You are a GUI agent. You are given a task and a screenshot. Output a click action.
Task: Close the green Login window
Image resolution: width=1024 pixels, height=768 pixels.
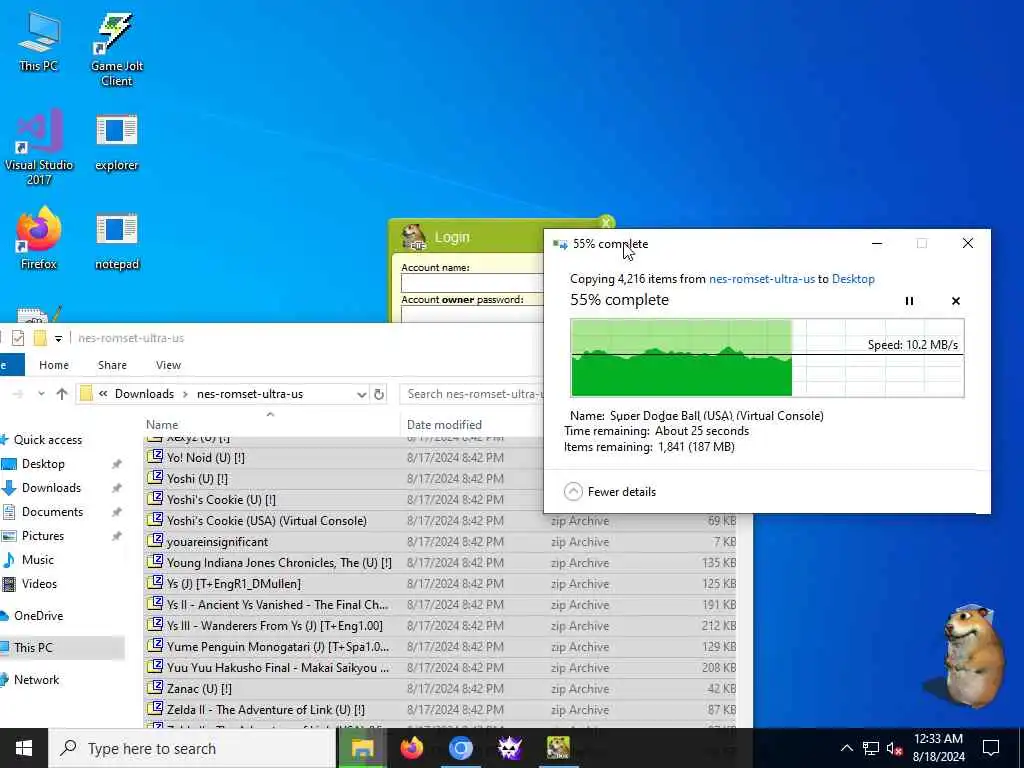pyautogui.click(x=605, y=223)
